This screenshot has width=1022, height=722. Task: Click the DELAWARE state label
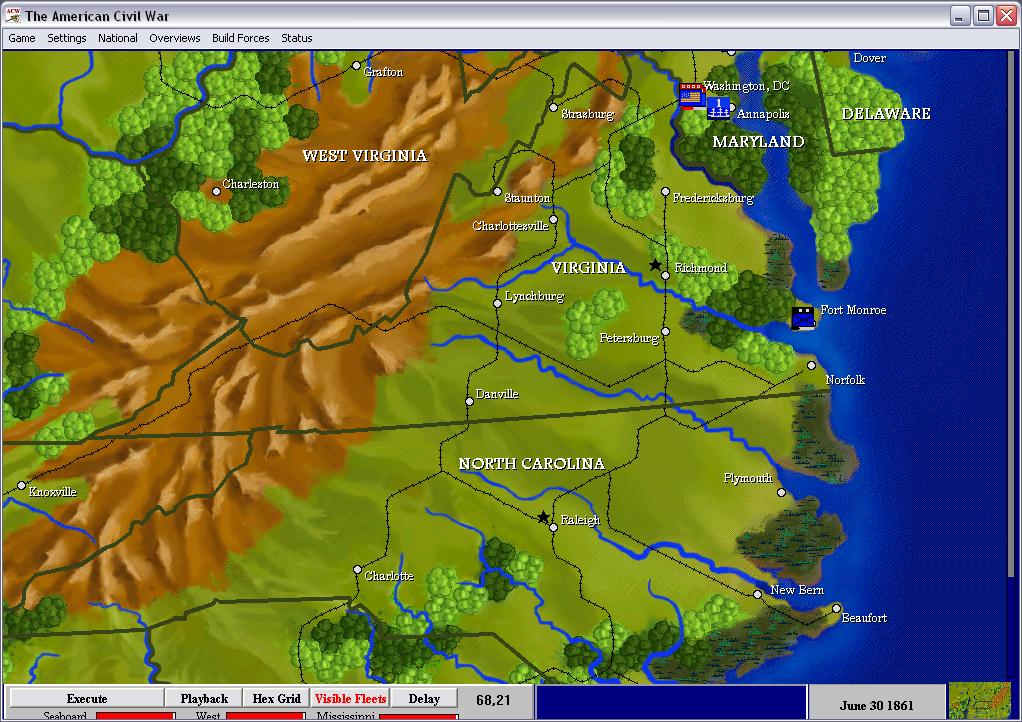(x=886, y=113)
